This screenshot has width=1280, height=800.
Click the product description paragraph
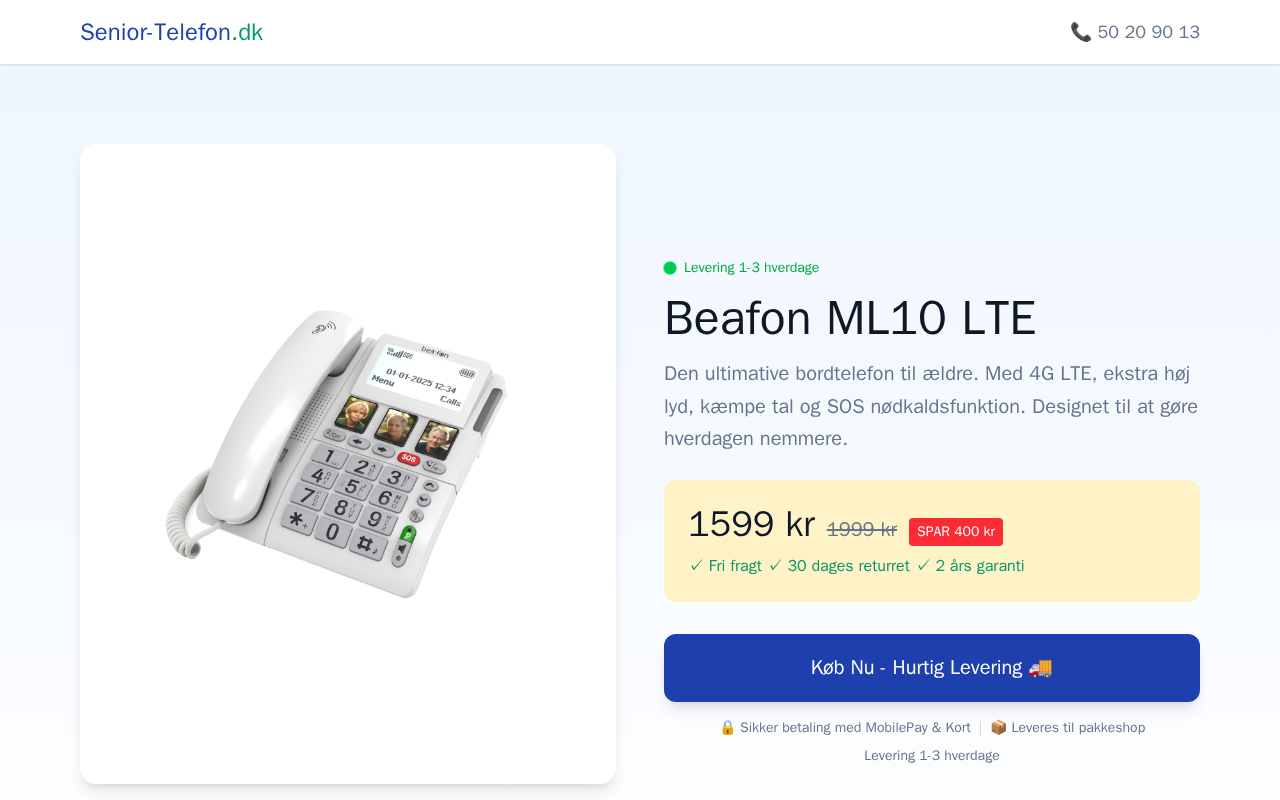tap(930, 406)
